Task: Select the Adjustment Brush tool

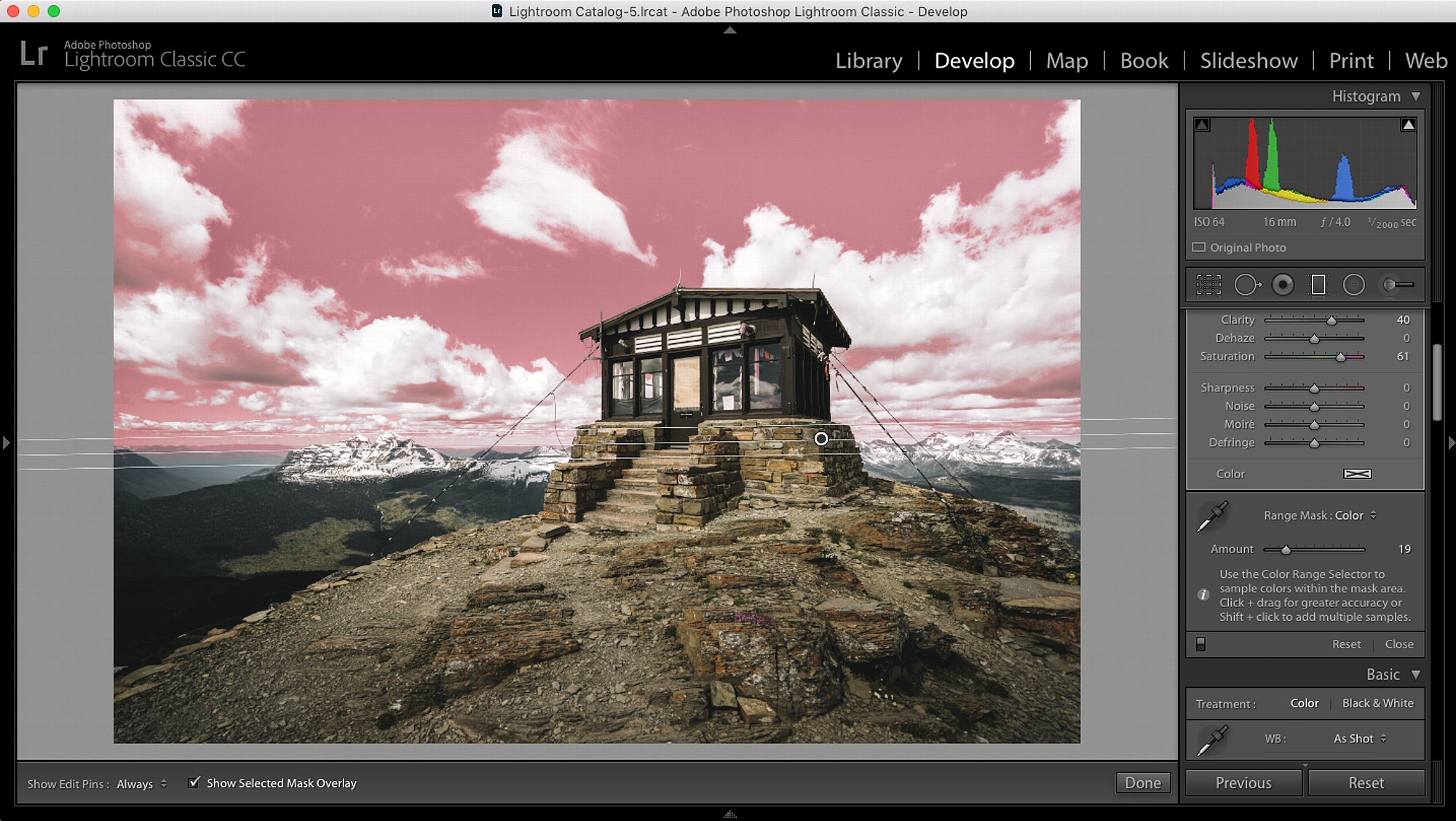Action: point(1398,285)
